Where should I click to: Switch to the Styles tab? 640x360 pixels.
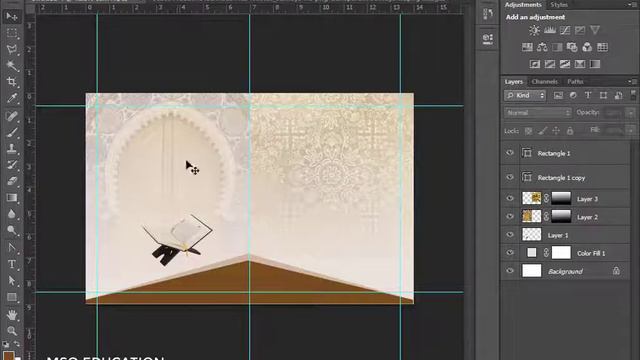559,5
